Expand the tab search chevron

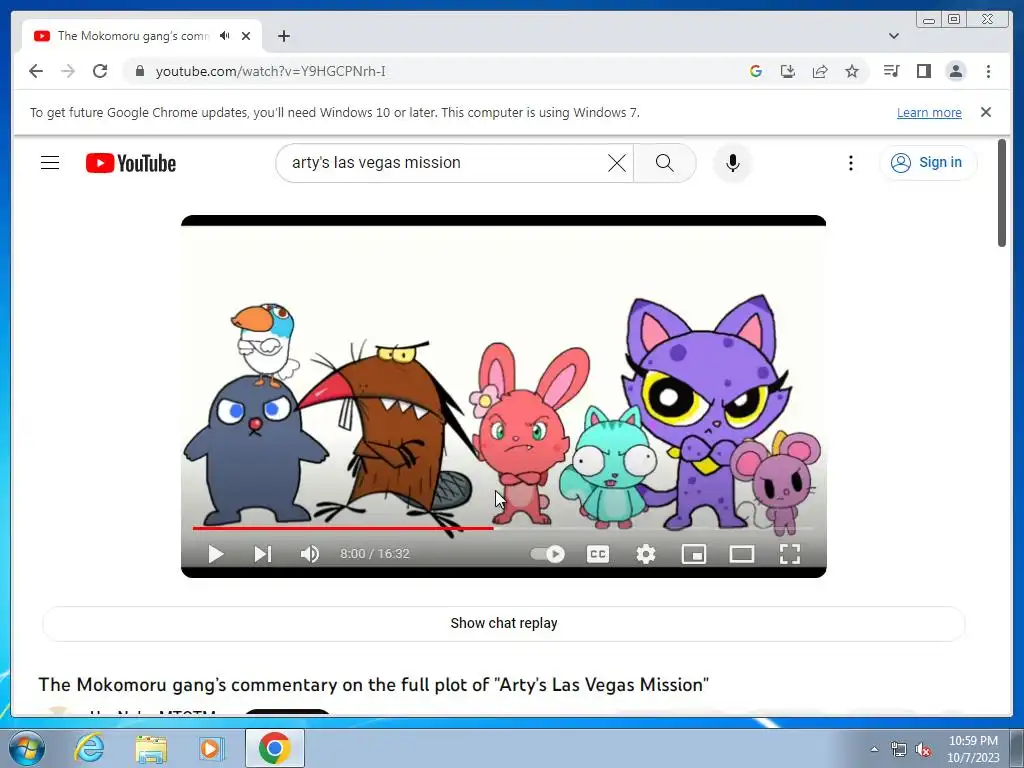coord(894,36)
